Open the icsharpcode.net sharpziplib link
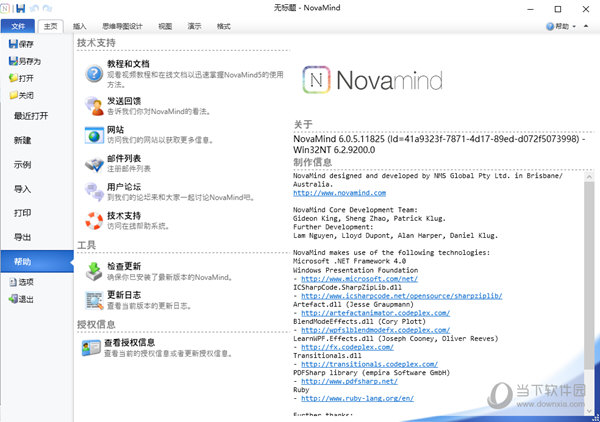 click(x=401, y=296)
